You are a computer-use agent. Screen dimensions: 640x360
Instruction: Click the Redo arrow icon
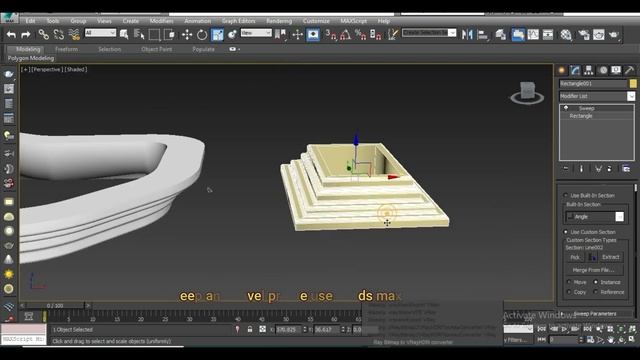[26, 35]
